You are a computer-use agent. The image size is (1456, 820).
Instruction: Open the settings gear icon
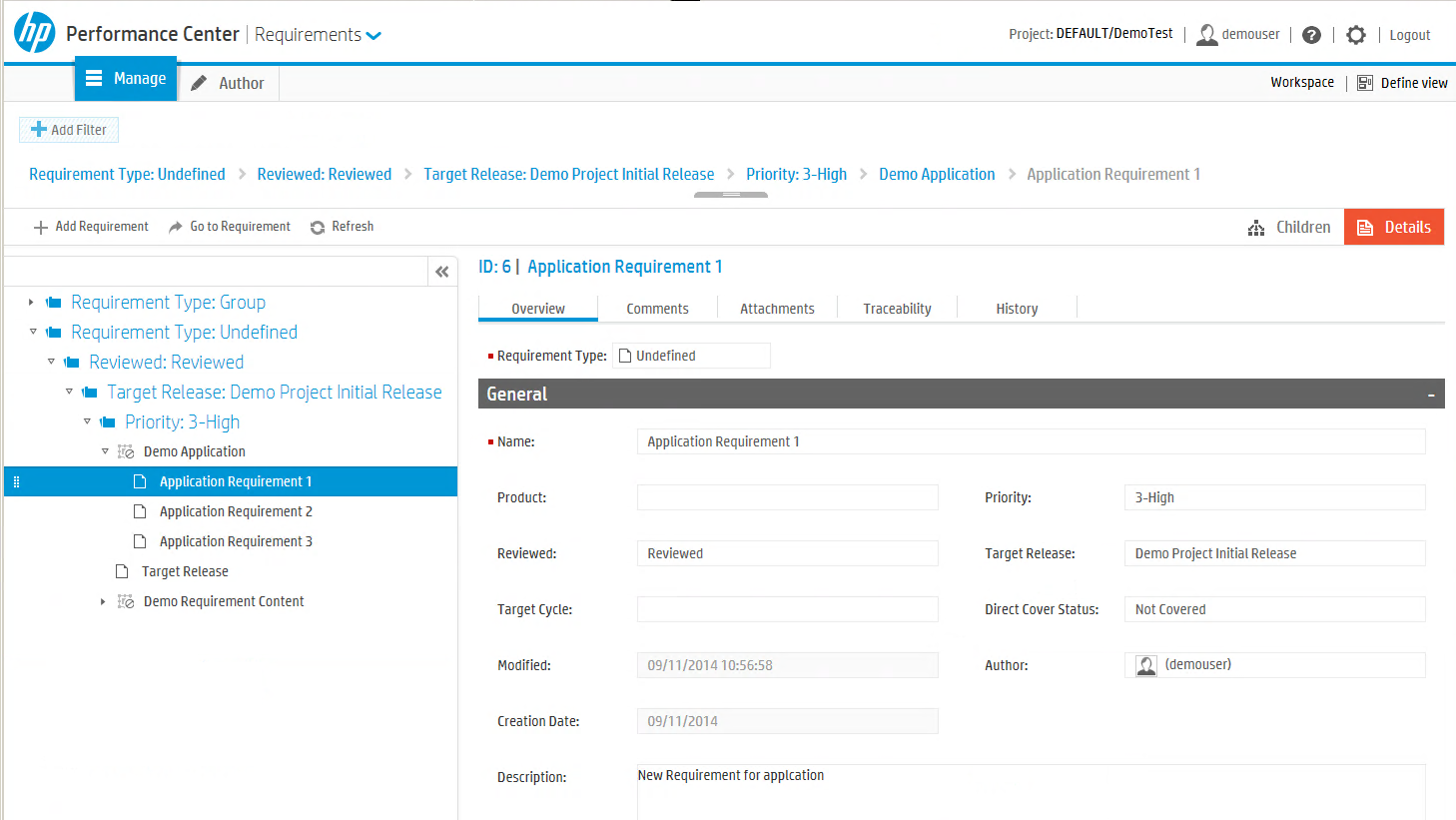(x=1355, y=35)
